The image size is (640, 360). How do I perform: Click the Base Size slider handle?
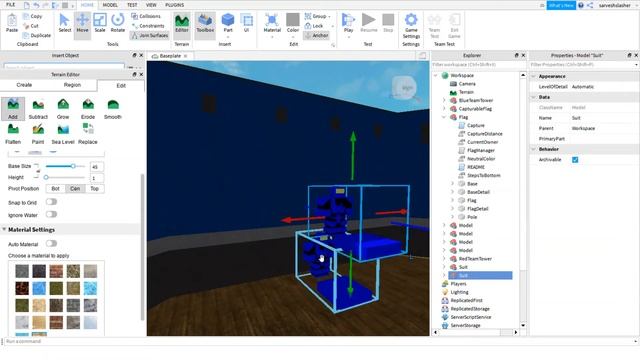pyautogui.click(x=73, y=166)
